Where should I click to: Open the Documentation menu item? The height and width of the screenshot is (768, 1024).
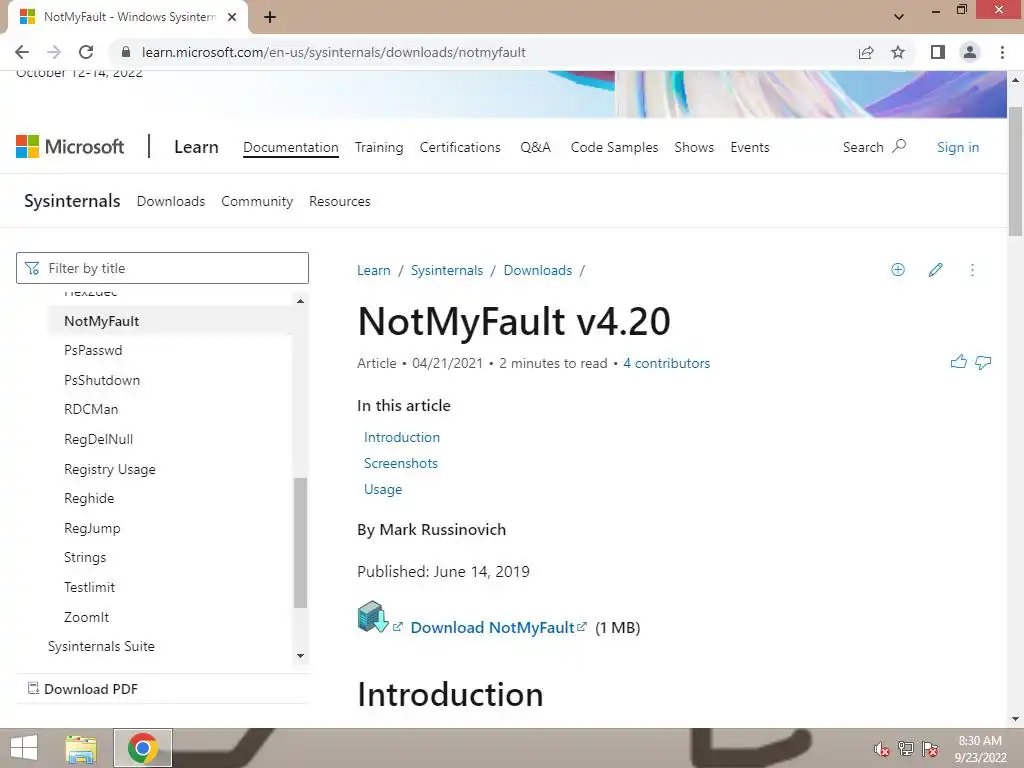coord(291,148)
